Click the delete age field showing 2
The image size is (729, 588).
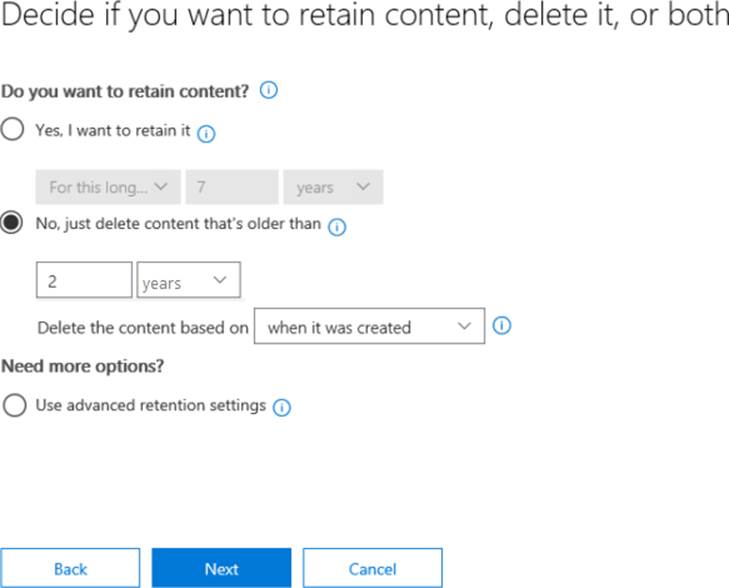(84, 282)
